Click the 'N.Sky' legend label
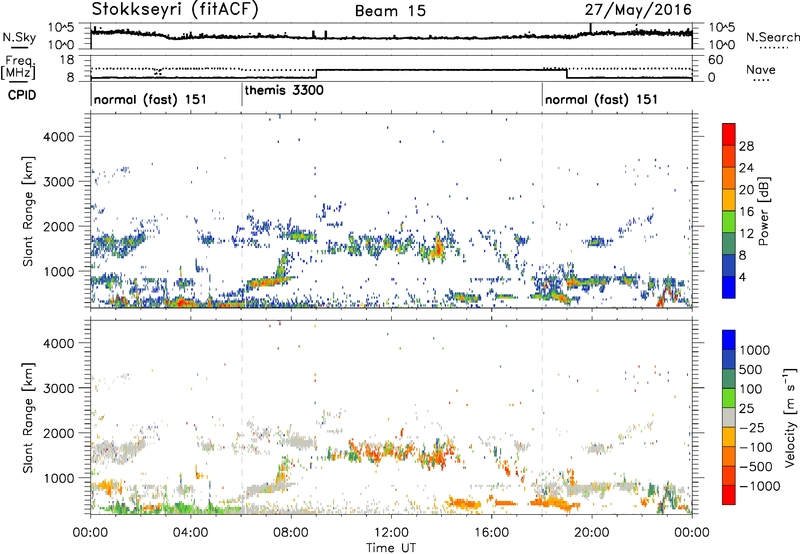 pyautogui.click(x=19, y=37)
